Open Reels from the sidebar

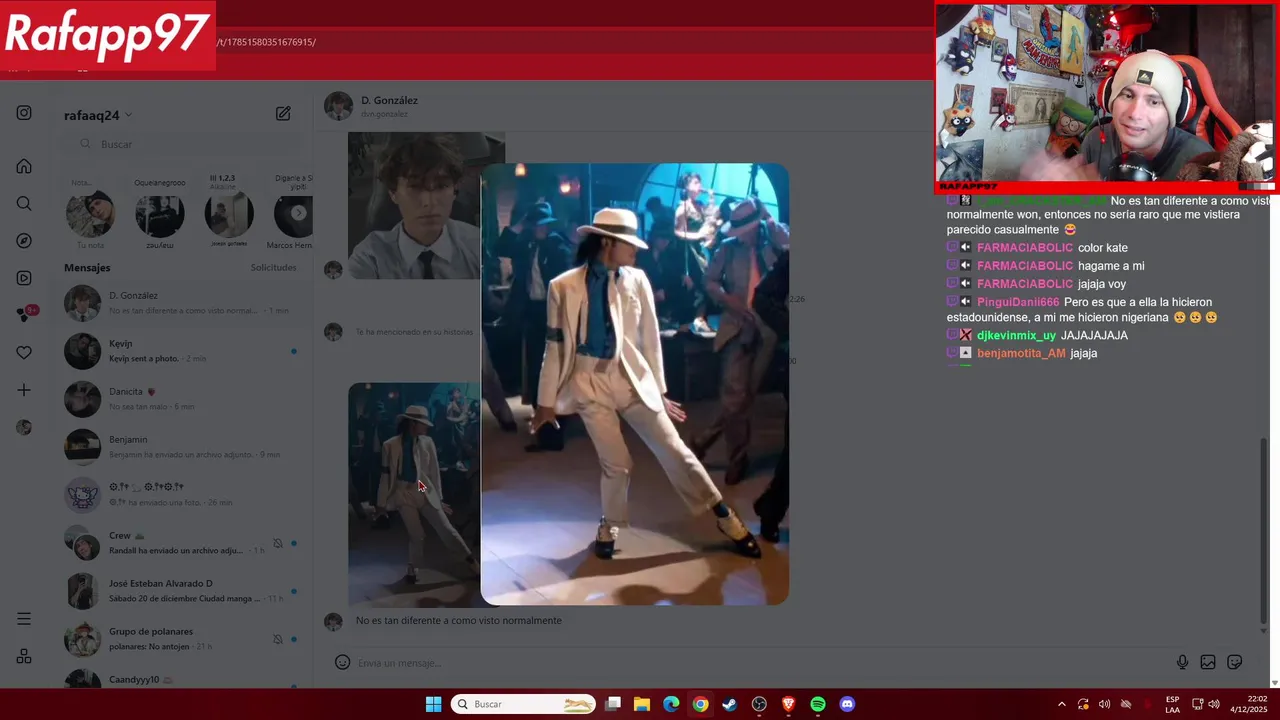point(24,278)
